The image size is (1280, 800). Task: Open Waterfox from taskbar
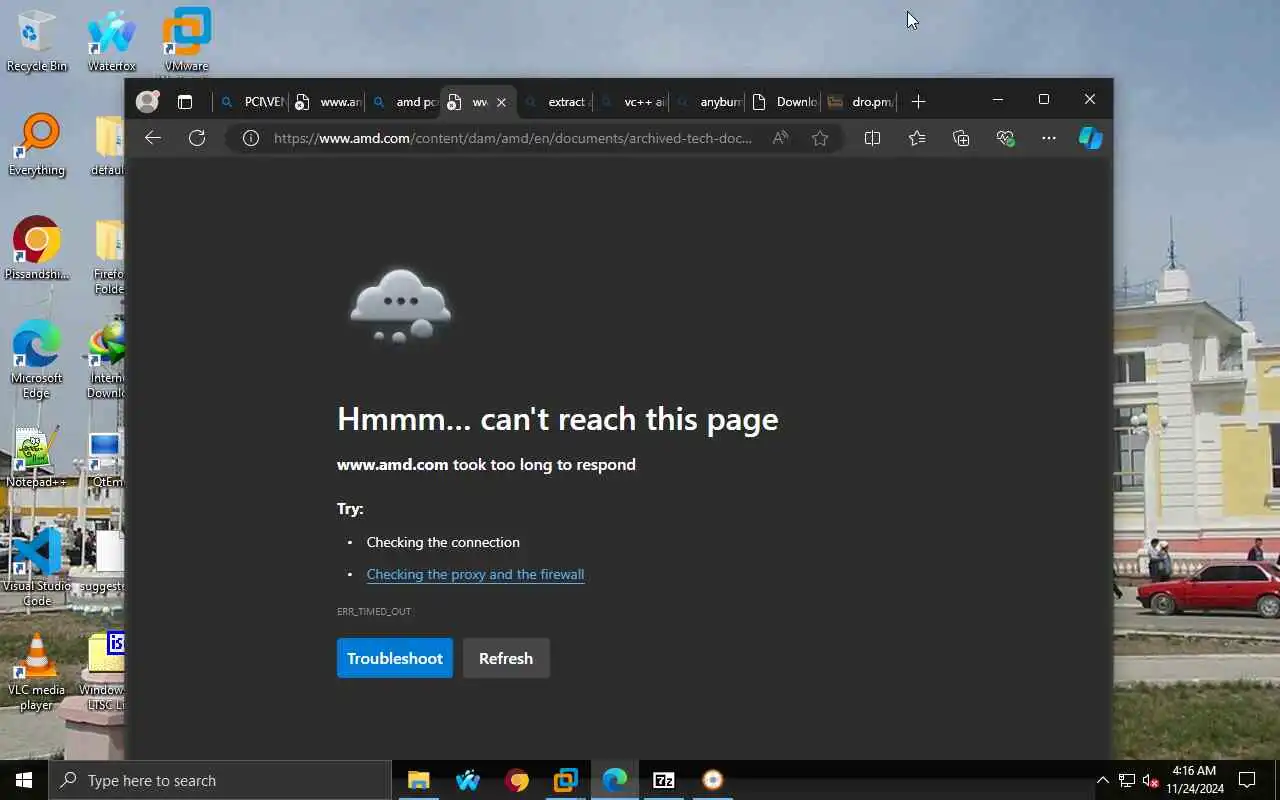point(467,780)
